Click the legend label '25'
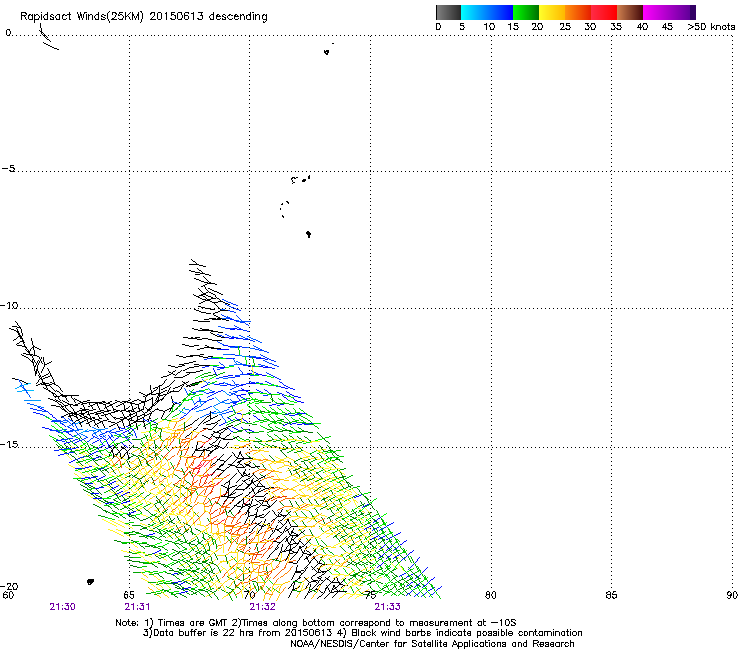 tap(565, 27)
